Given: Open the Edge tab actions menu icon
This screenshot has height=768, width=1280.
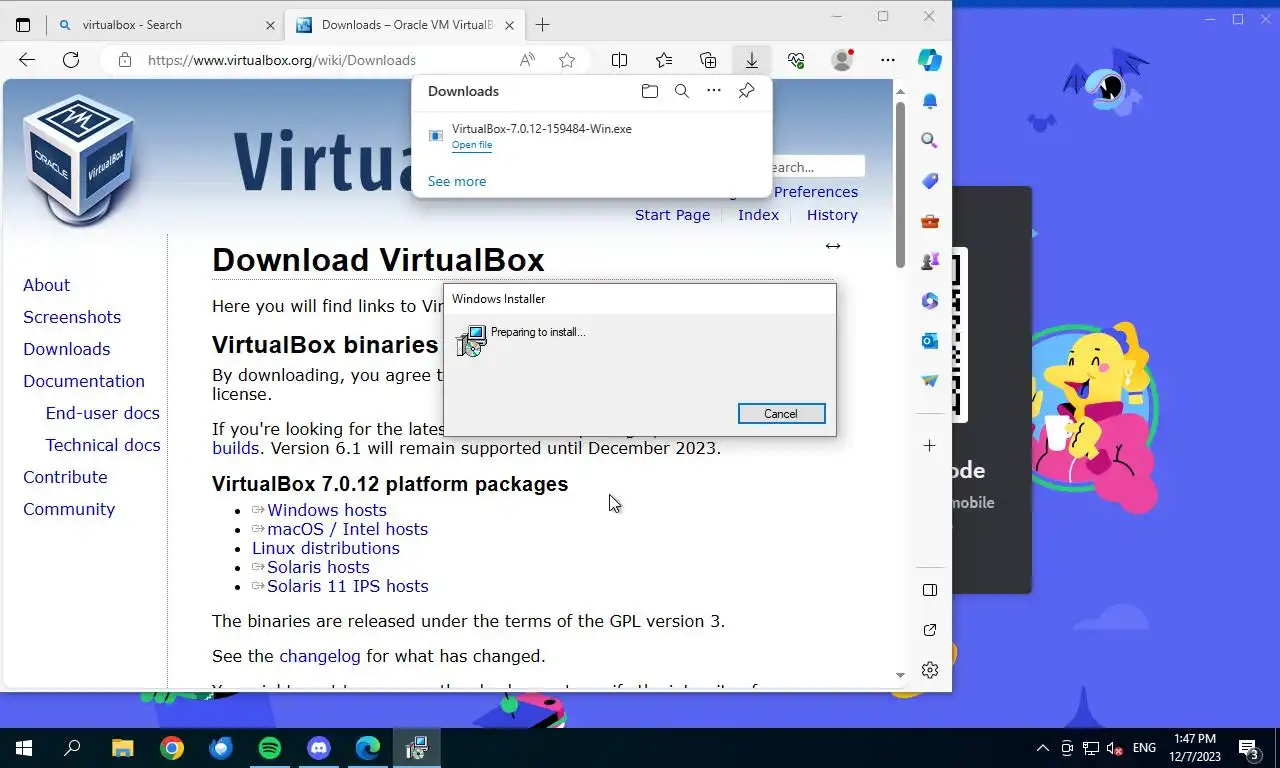Looking at the screenshot, I should click(x=23, y=25).
